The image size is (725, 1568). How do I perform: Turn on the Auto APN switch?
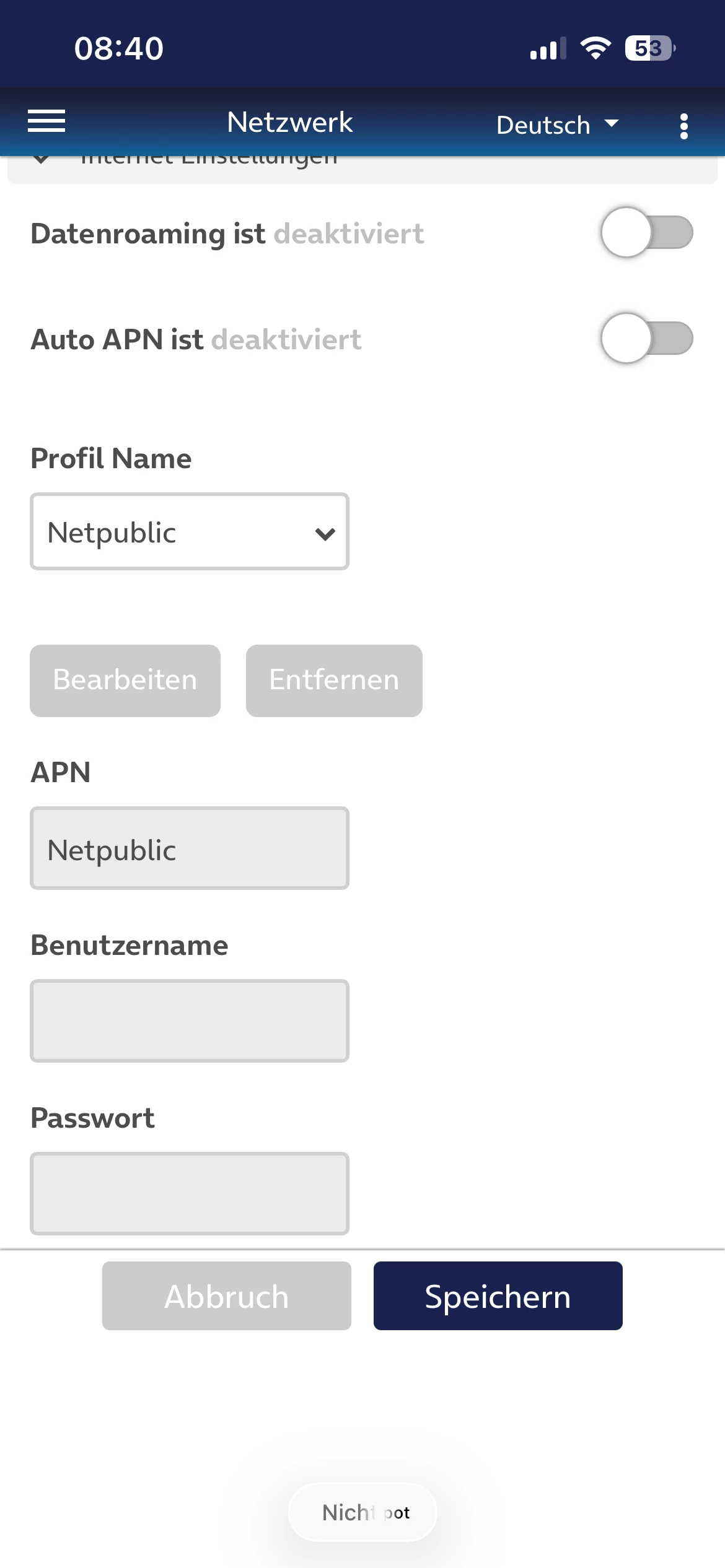coord(646,338)
